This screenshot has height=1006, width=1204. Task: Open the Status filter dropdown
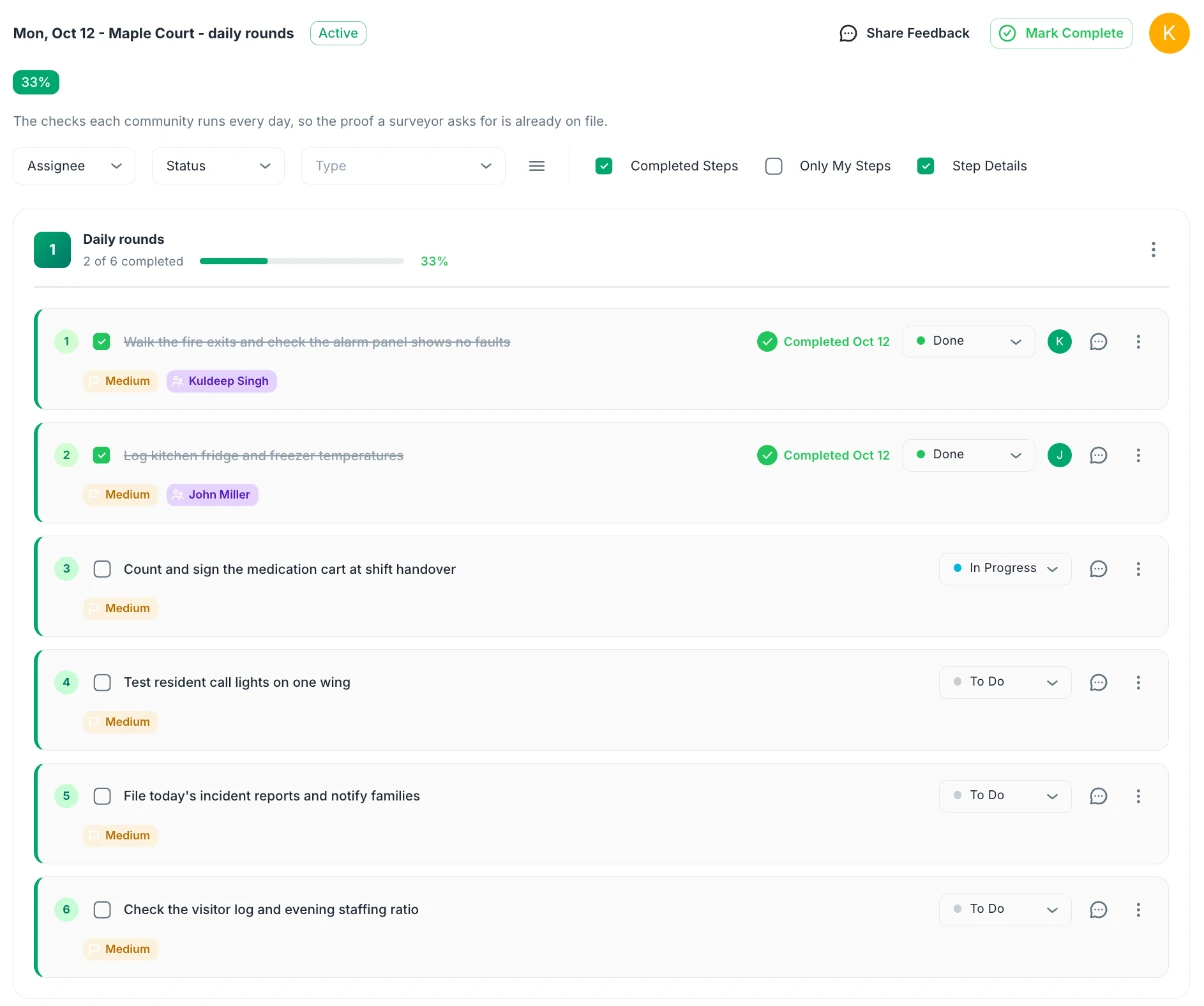click(x=218, y=166)
